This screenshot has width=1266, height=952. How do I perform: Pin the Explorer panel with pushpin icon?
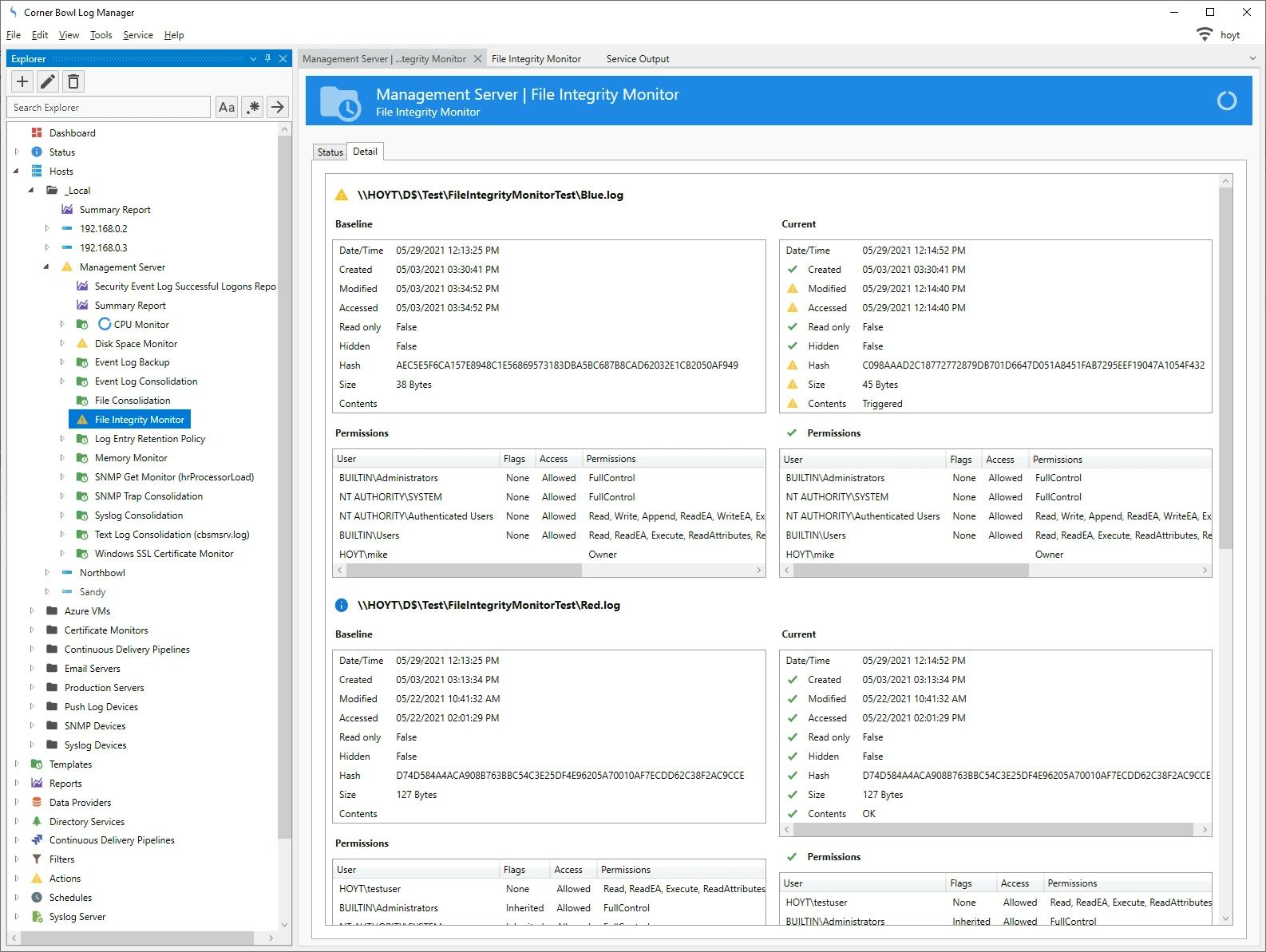[267, 58]
